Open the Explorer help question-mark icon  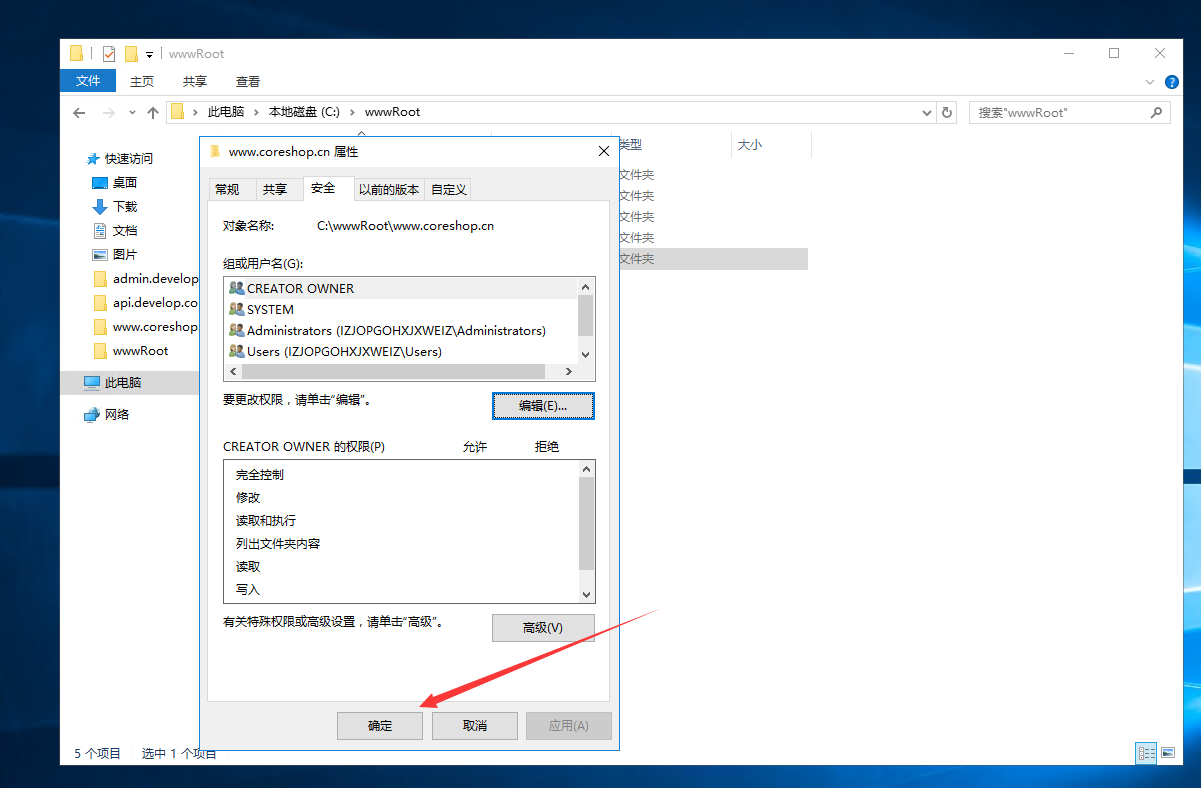[1172, 82]
